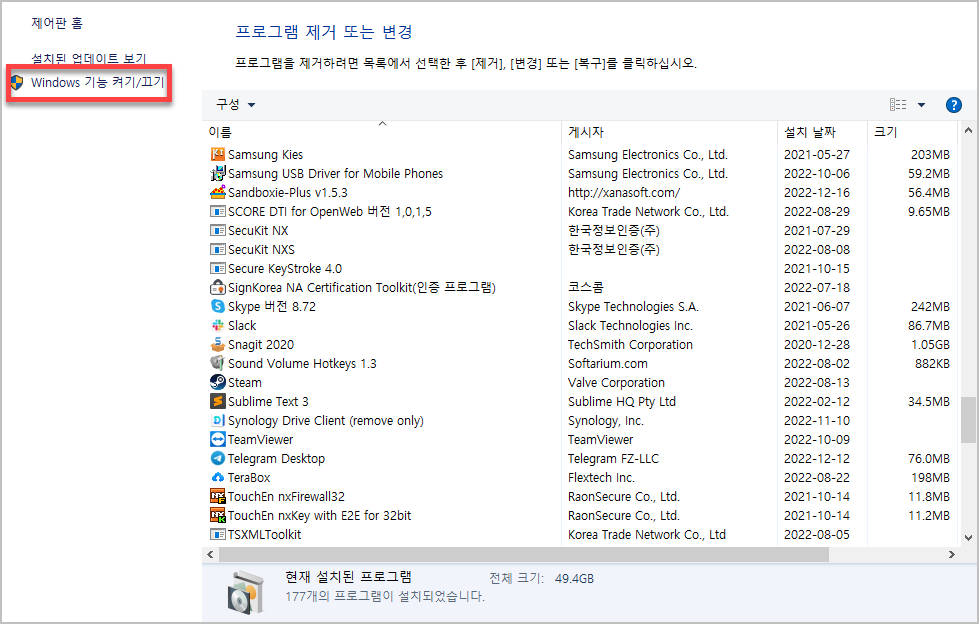Screen dimensions: 979x624
Task: Click the Secure KeyStroke 4.0 icon
Action: pyautogui.click(x=217, y=269)
